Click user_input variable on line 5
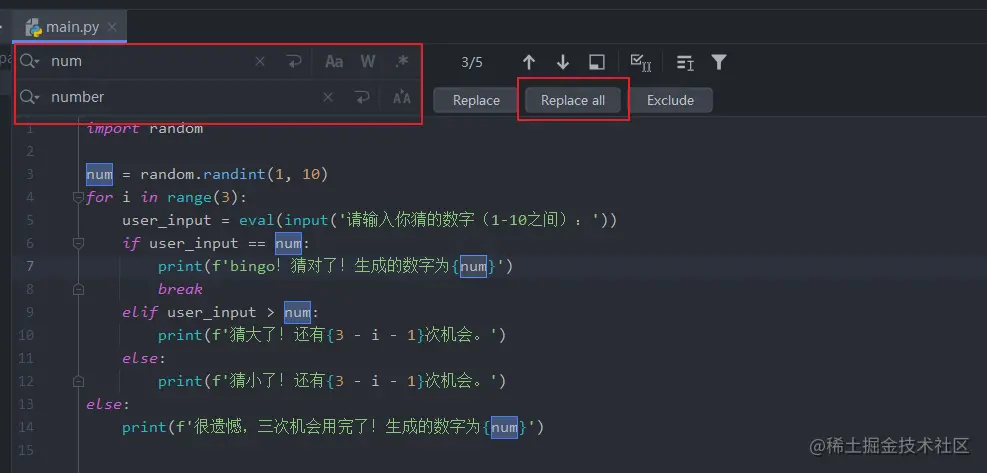The width and height of the screenshot is (987, 473). click(x=167, y=220)
